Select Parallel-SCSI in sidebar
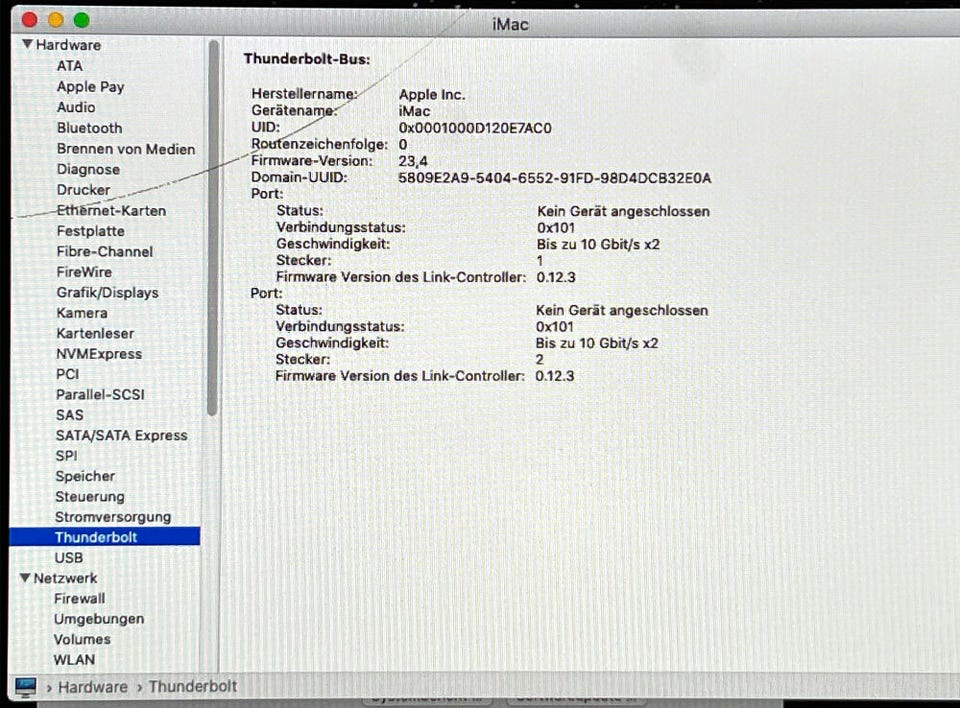This screenshot has width=960, height=708. 100,394
